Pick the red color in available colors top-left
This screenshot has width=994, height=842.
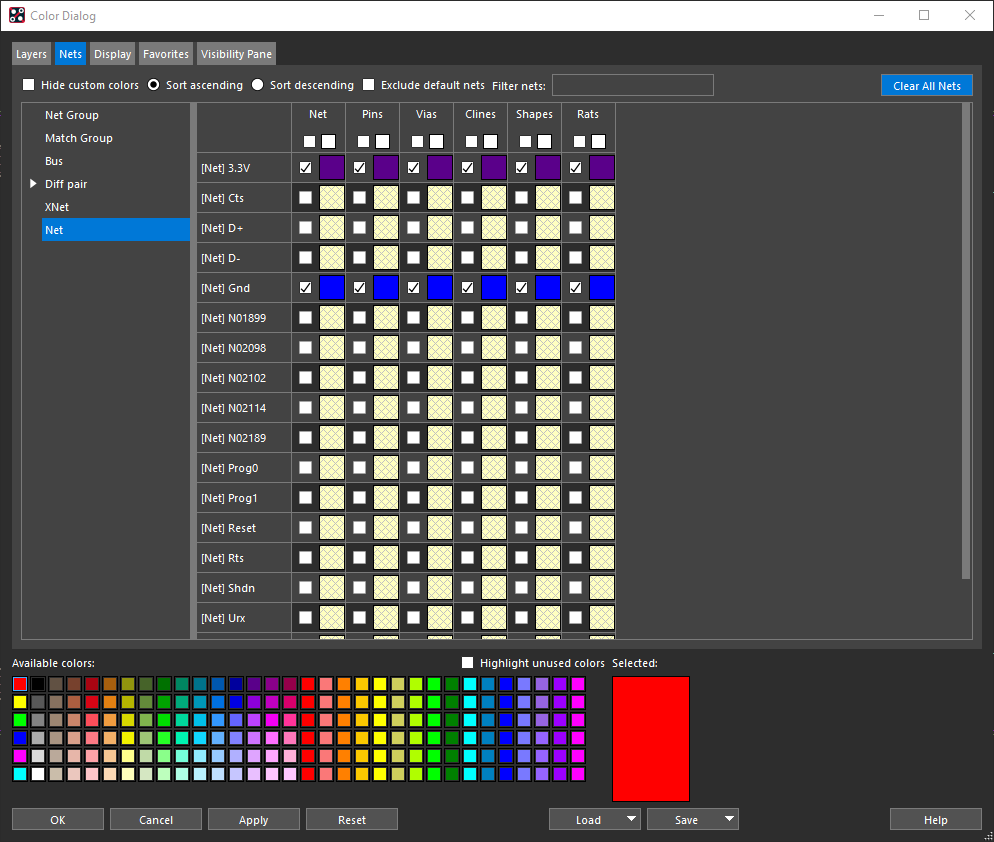pos(20,684)
